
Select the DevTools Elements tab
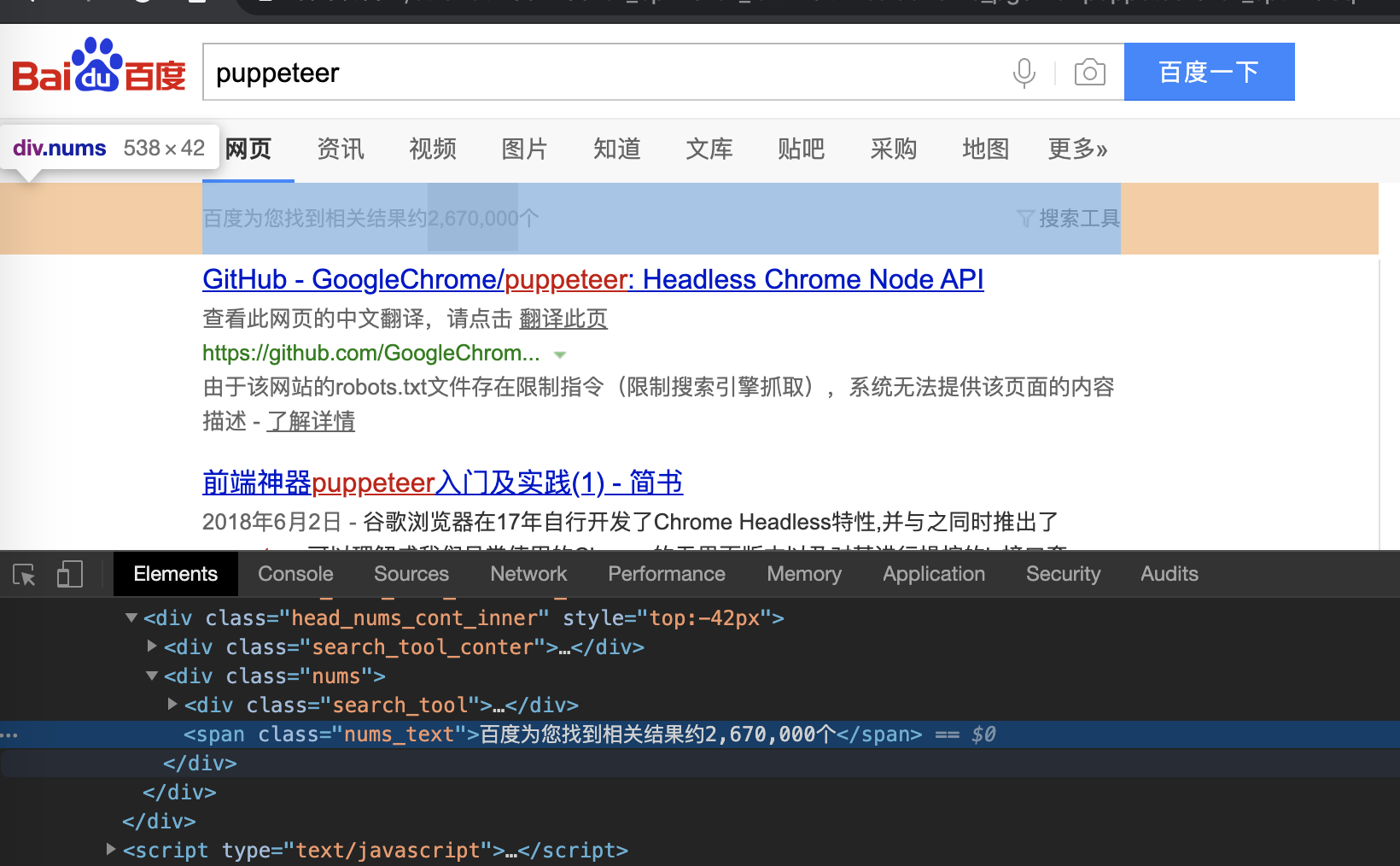click(175, 574)
